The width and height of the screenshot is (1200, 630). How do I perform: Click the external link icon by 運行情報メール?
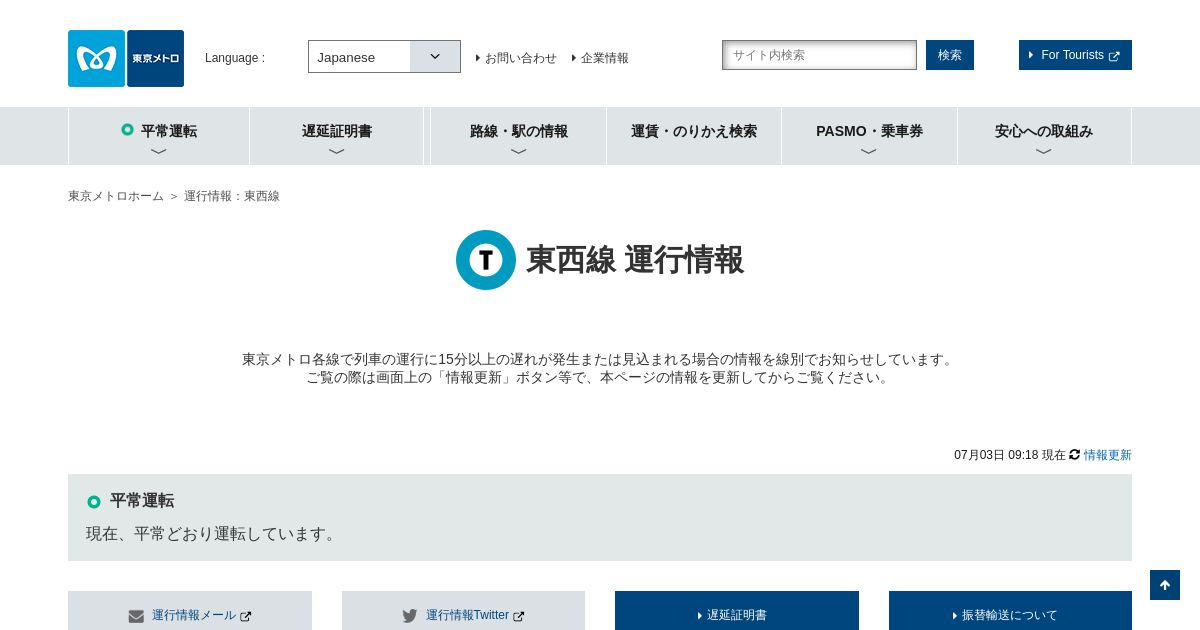246,616
